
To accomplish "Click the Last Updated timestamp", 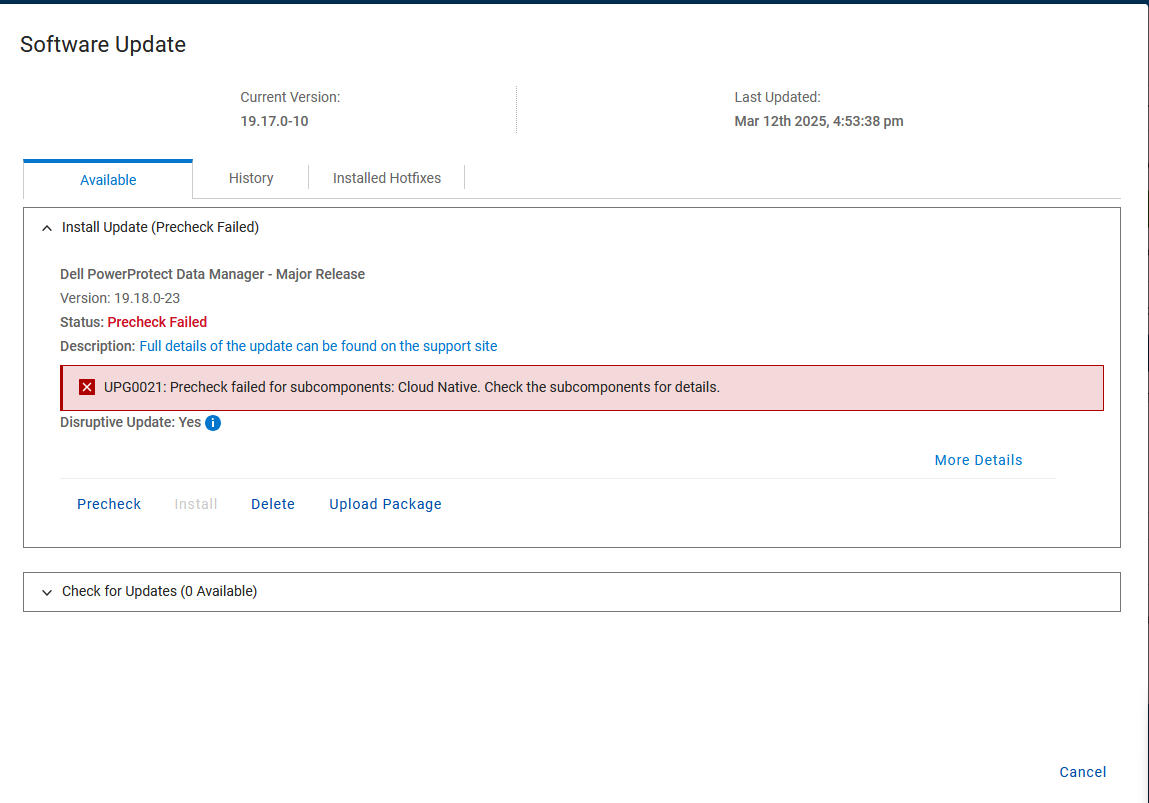I will click(818, 121).
